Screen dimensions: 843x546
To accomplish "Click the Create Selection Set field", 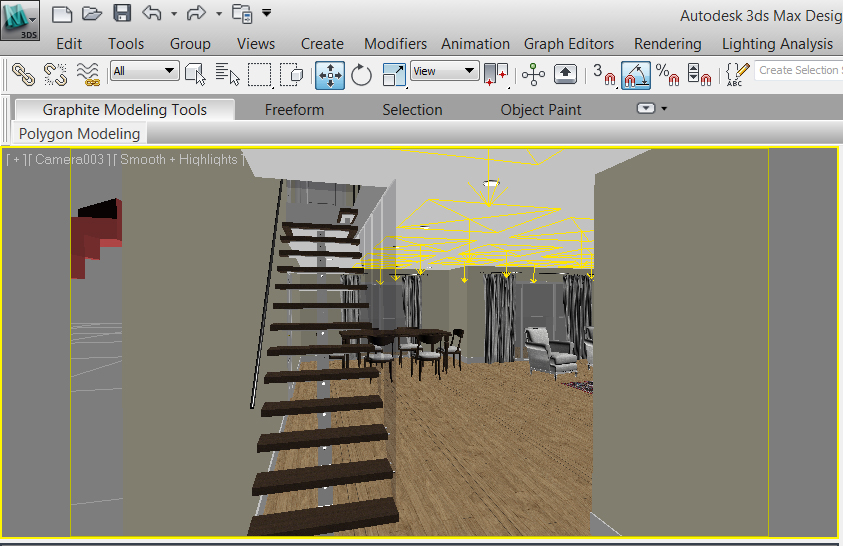I will click(798, 70).
